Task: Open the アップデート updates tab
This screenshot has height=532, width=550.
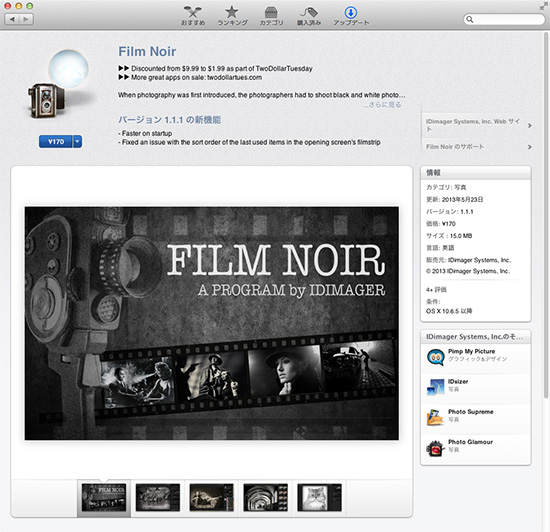Action: click(x=351, y=16)
